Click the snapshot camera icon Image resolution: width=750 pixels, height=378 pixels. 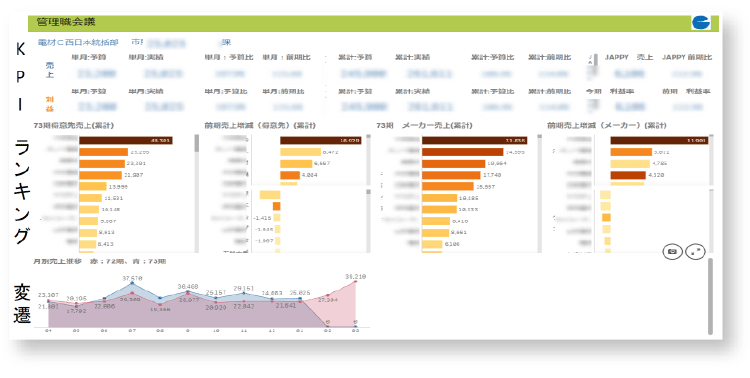(x=673, y=251)
